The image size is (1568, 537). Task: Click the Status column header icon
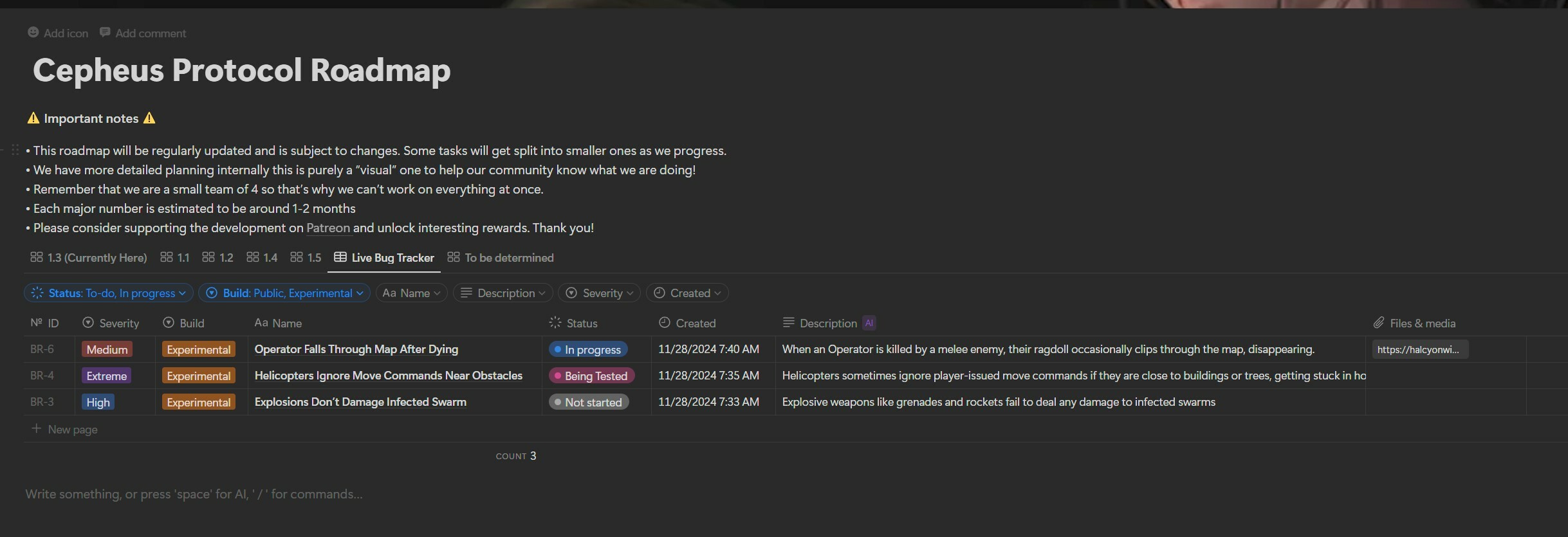(555, 323)
